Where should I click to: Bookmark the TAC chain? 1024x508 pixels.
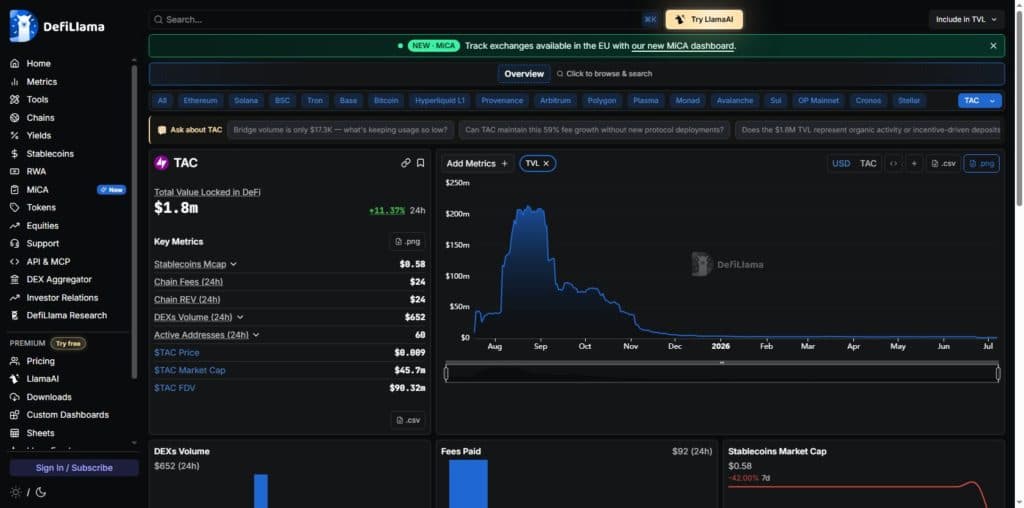click(421, 163)
